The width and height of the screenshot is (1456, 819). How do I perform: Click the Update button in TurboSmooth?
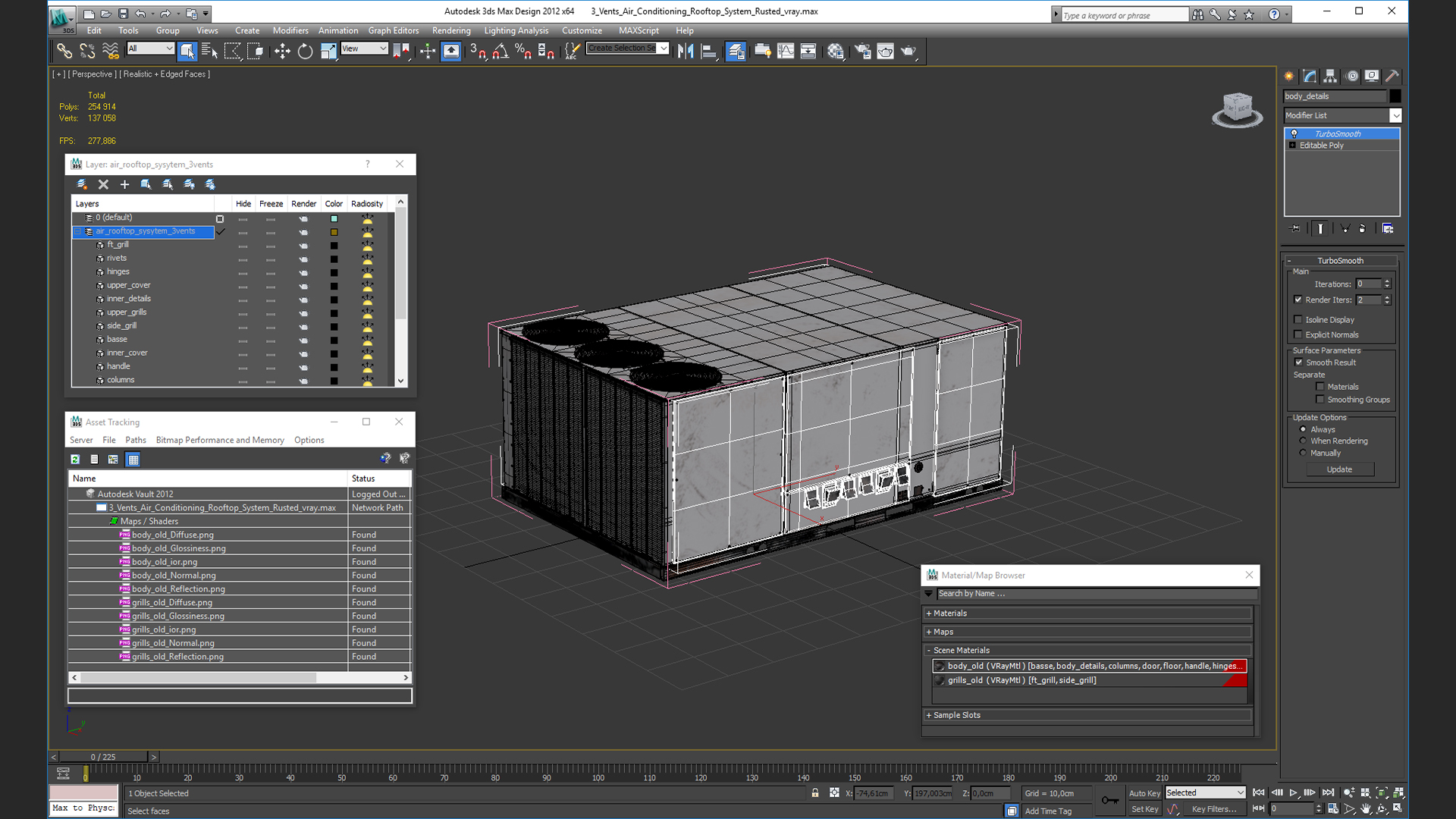coord(1339,469)
